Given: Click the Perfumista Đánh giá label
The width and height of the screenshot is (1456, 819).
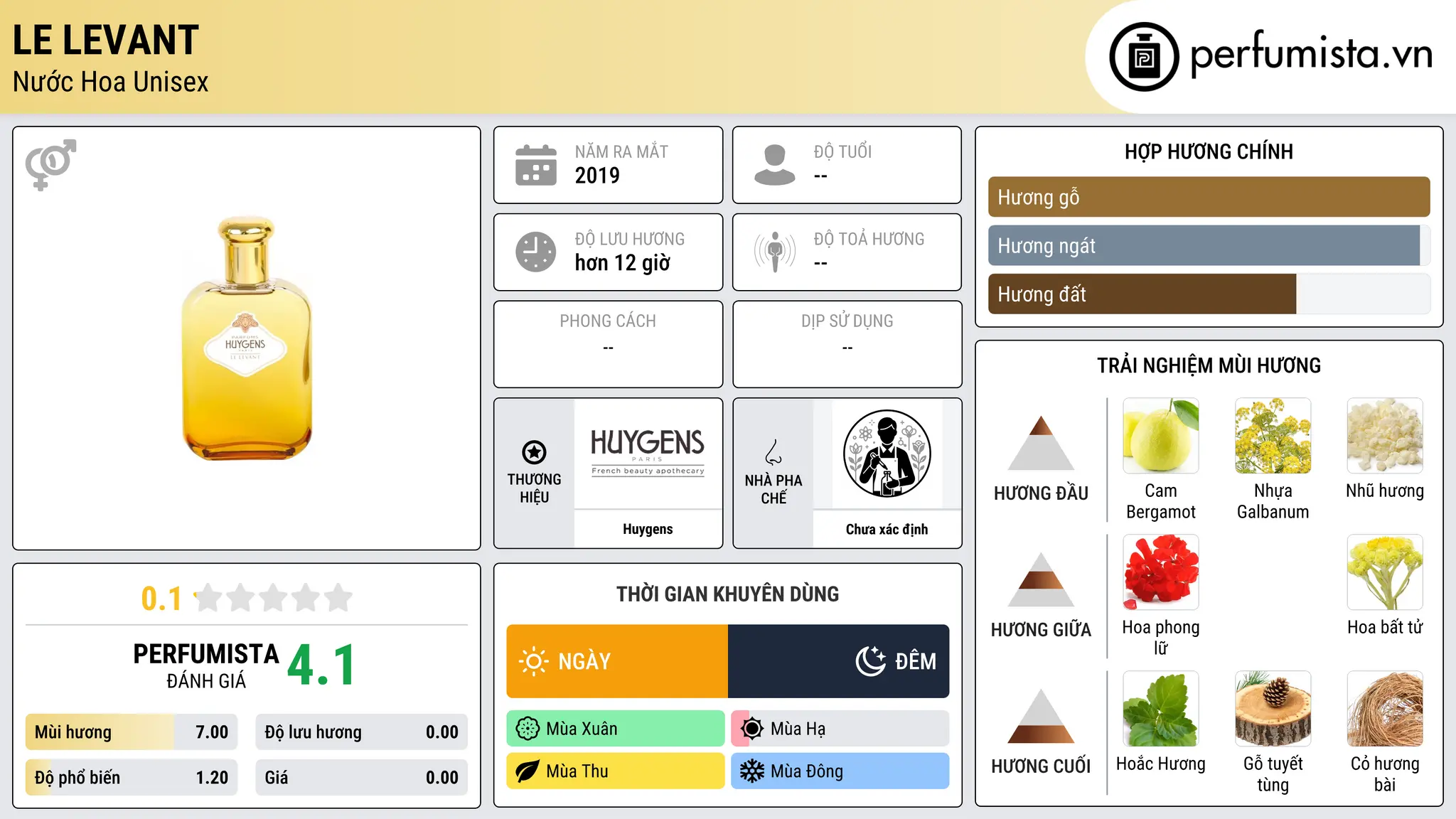Looking at the screenshot, I should click(x=206, y=665).
